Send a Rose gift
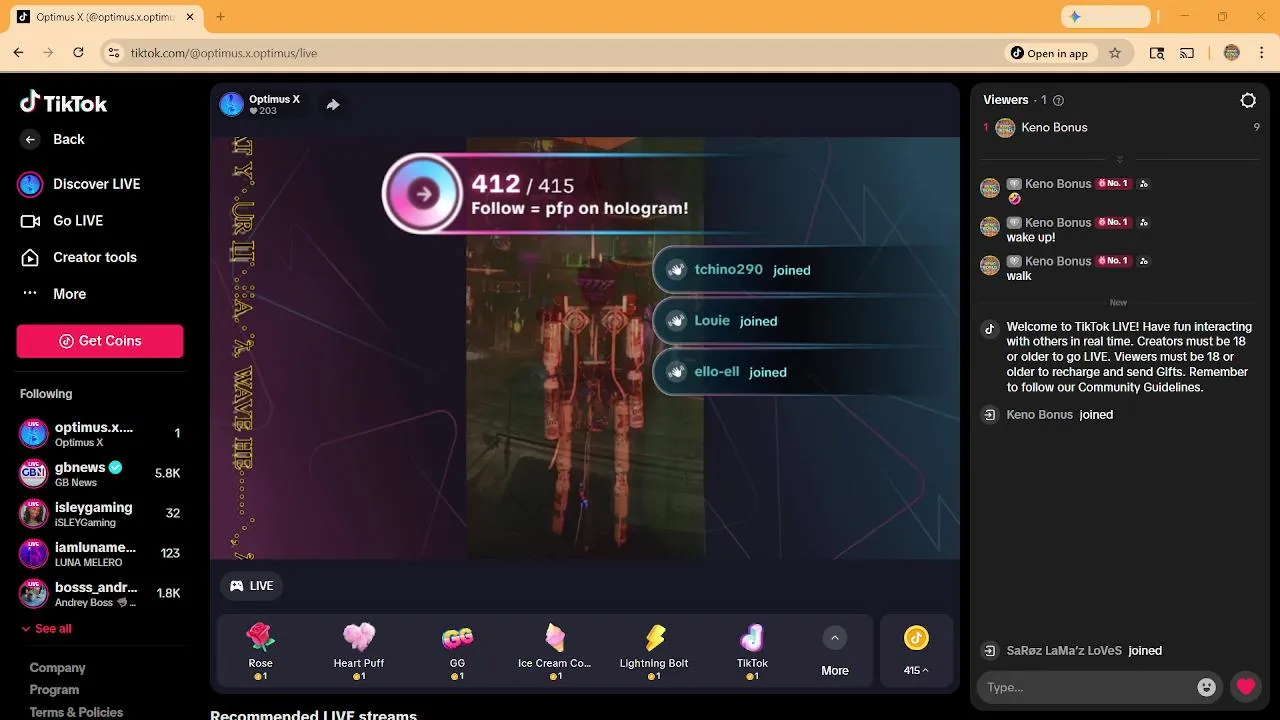This screenshot has height=720, width=1280. tap(260, 651)
